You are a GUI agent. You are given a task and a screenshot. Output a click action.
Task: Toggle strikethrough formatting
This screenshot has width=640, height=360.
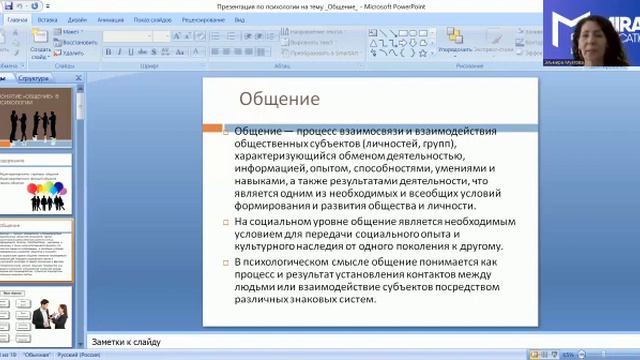[142, 52]
